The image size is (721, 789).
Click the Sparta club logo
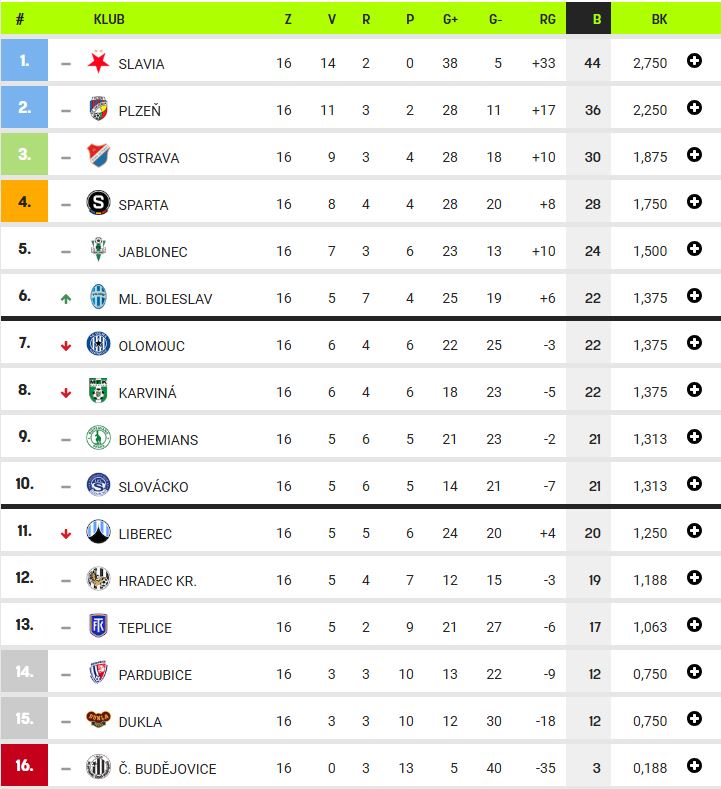(98, 202)
